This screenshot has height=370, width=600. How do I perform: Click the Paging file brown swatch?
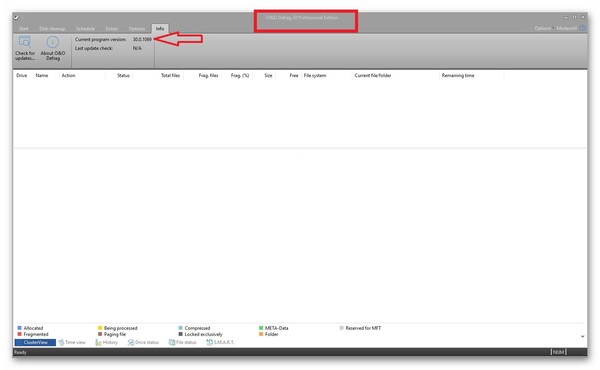pos(100,334)
